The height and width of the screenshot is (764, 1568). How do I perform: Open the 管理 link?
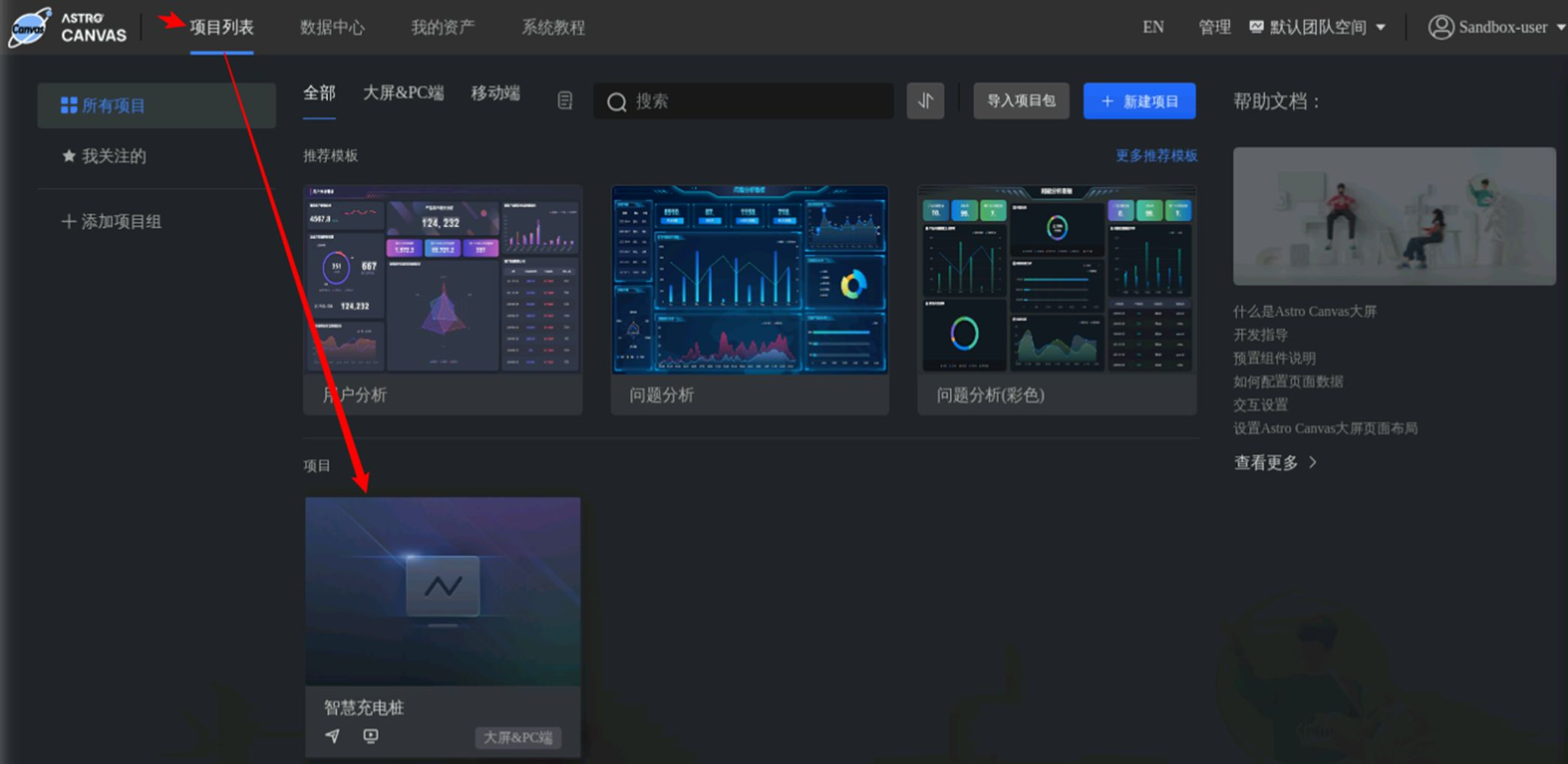click(x=1215, y=28)
